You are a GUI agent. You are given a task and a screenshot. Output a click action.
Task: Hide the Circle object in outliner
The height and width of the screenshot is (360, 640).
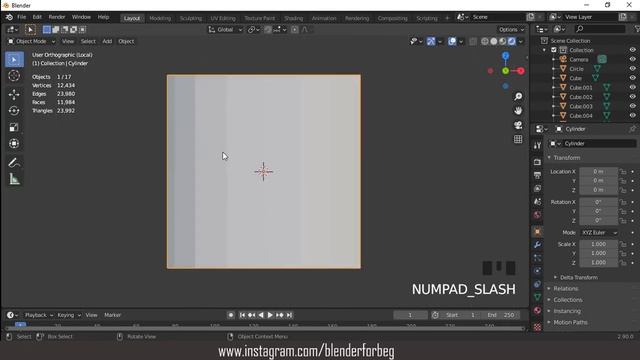tap(632, 69)
